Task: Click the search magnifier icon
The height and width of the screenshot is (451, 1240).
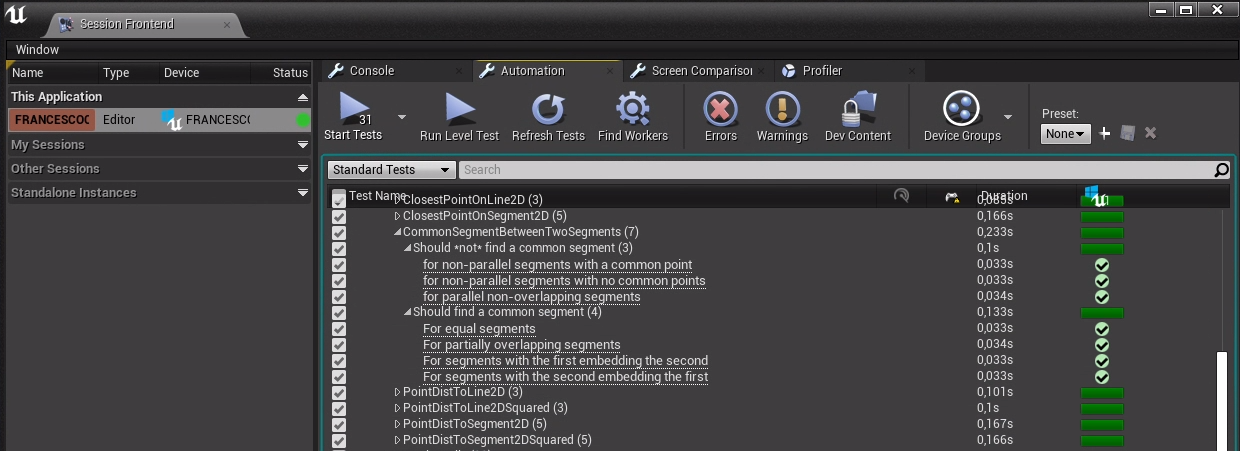Action: tap(1221, 170)
